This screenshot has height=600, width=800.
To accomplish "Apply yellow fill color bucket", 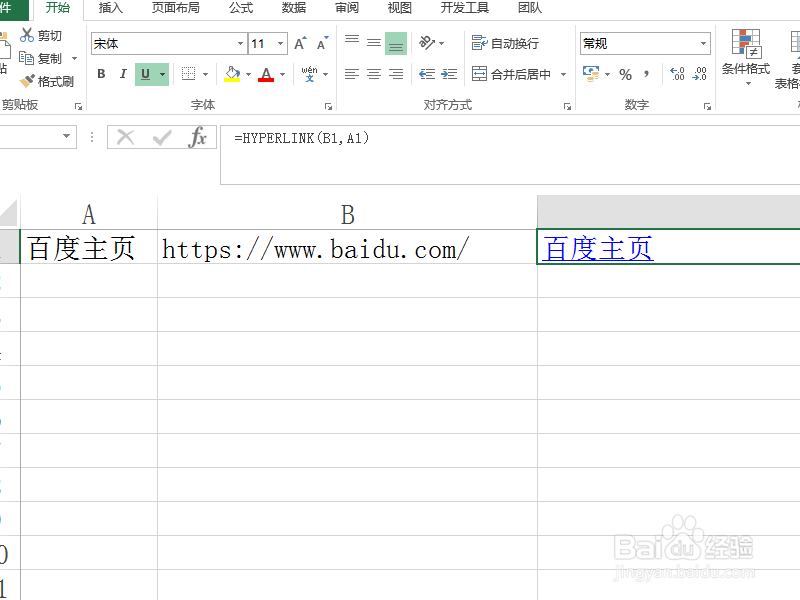I will coord(232,74).
